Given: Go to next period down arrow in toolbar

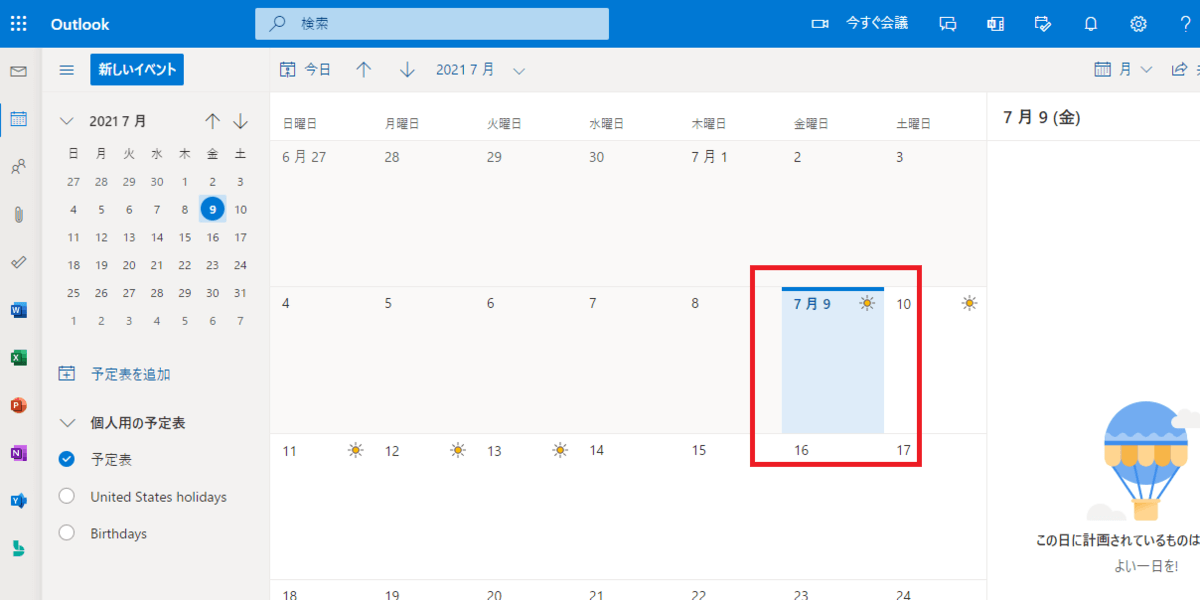Looking at the screenshot, I should (x=407, y=70).
